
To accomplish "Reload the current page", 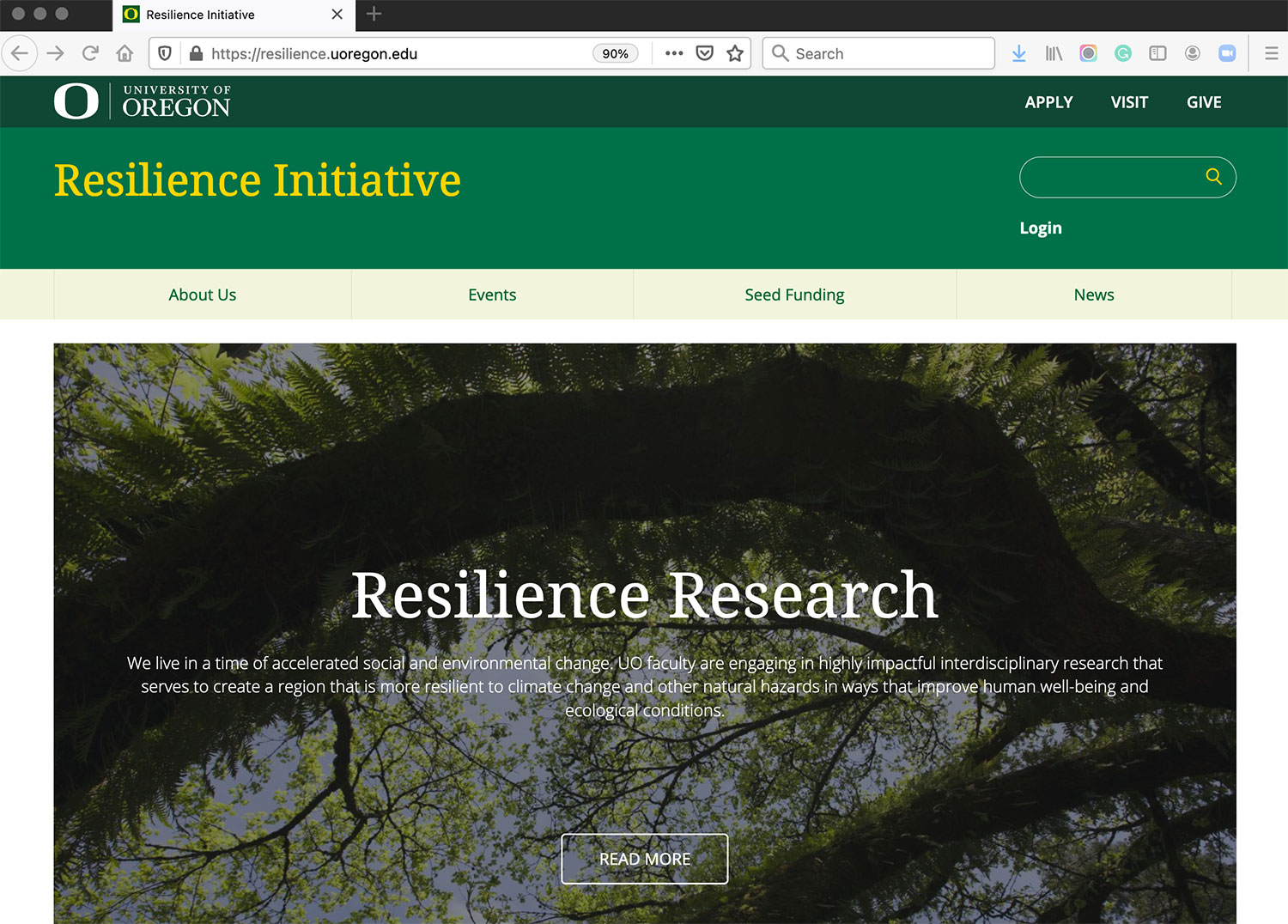I will coord(90,53).
